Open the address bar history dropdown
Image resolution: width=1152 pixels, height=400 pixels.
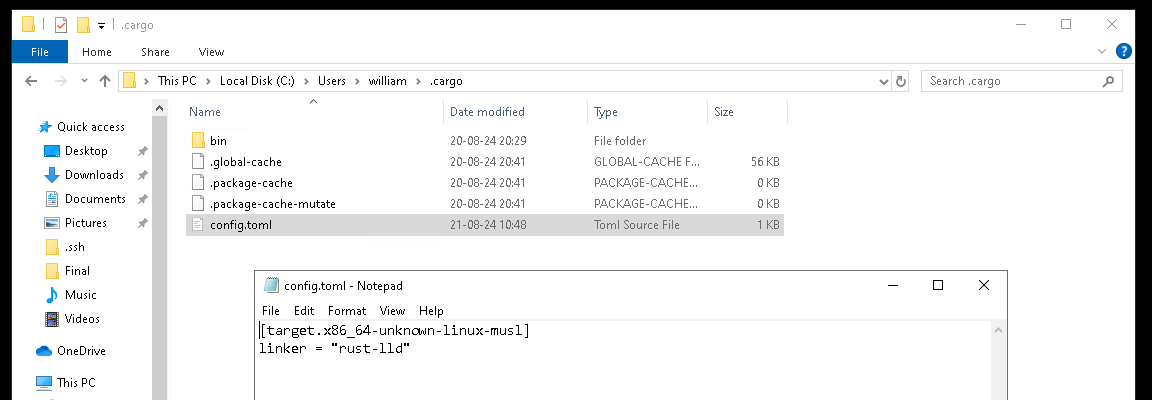(x=883, y=81)
